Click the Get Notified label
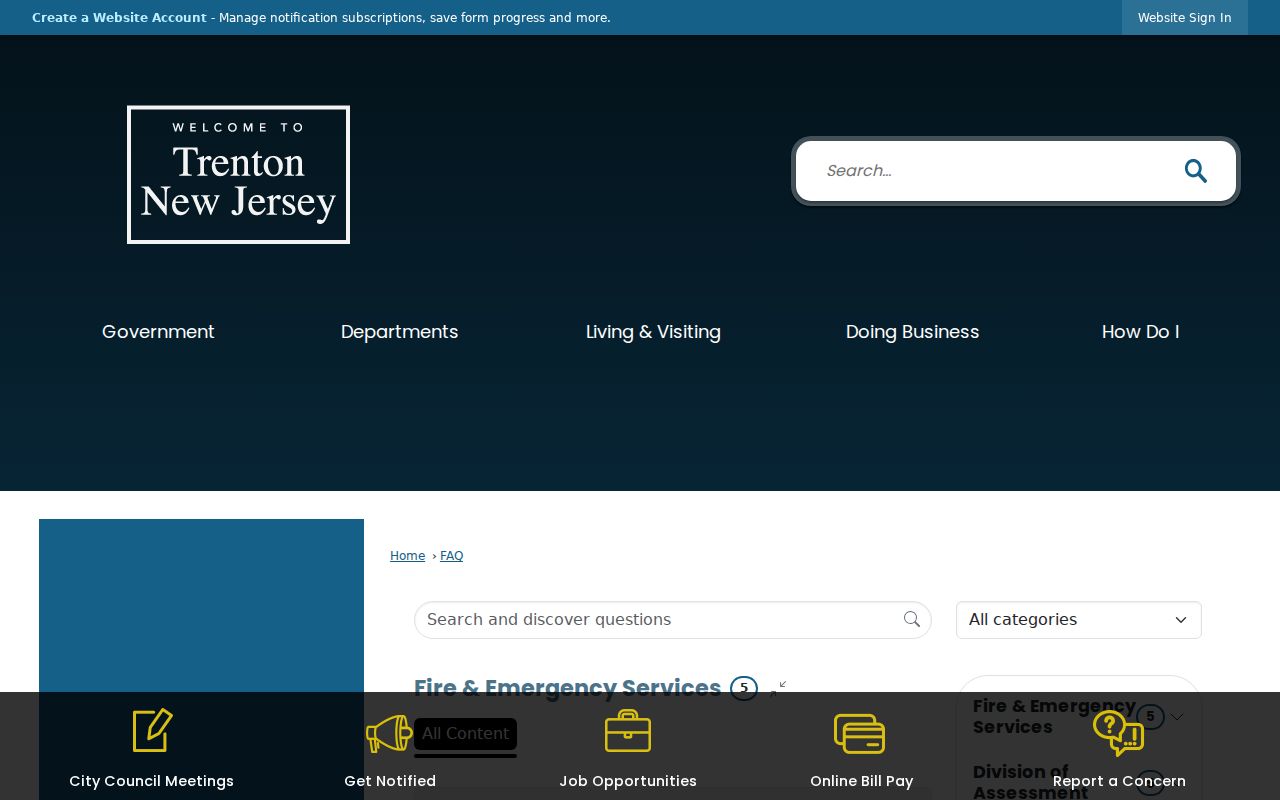Image resolution: width=1280 pixels, height=800 pixels. [390, 781]
